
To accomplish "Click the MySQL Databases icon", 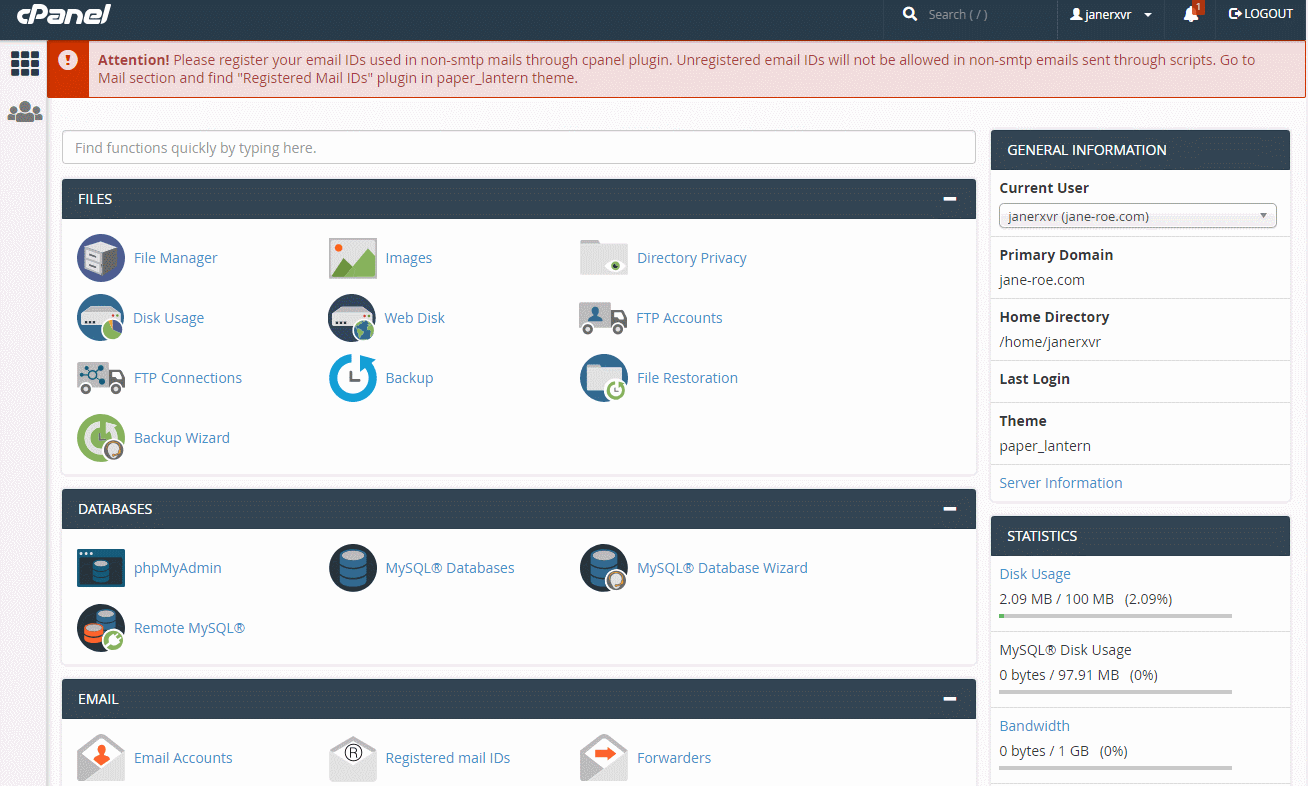I will tap(353, 568).
